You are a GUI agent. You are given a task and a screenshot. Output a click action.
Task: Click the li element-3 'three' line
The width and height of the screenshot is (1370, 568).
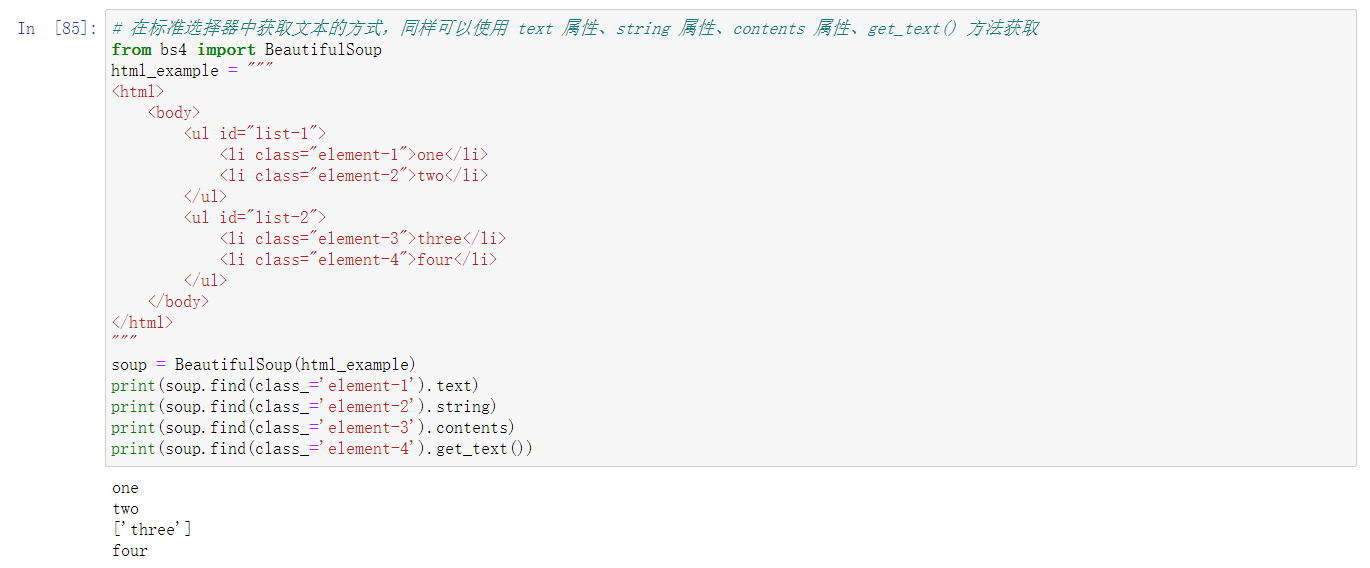pos(363,238)
